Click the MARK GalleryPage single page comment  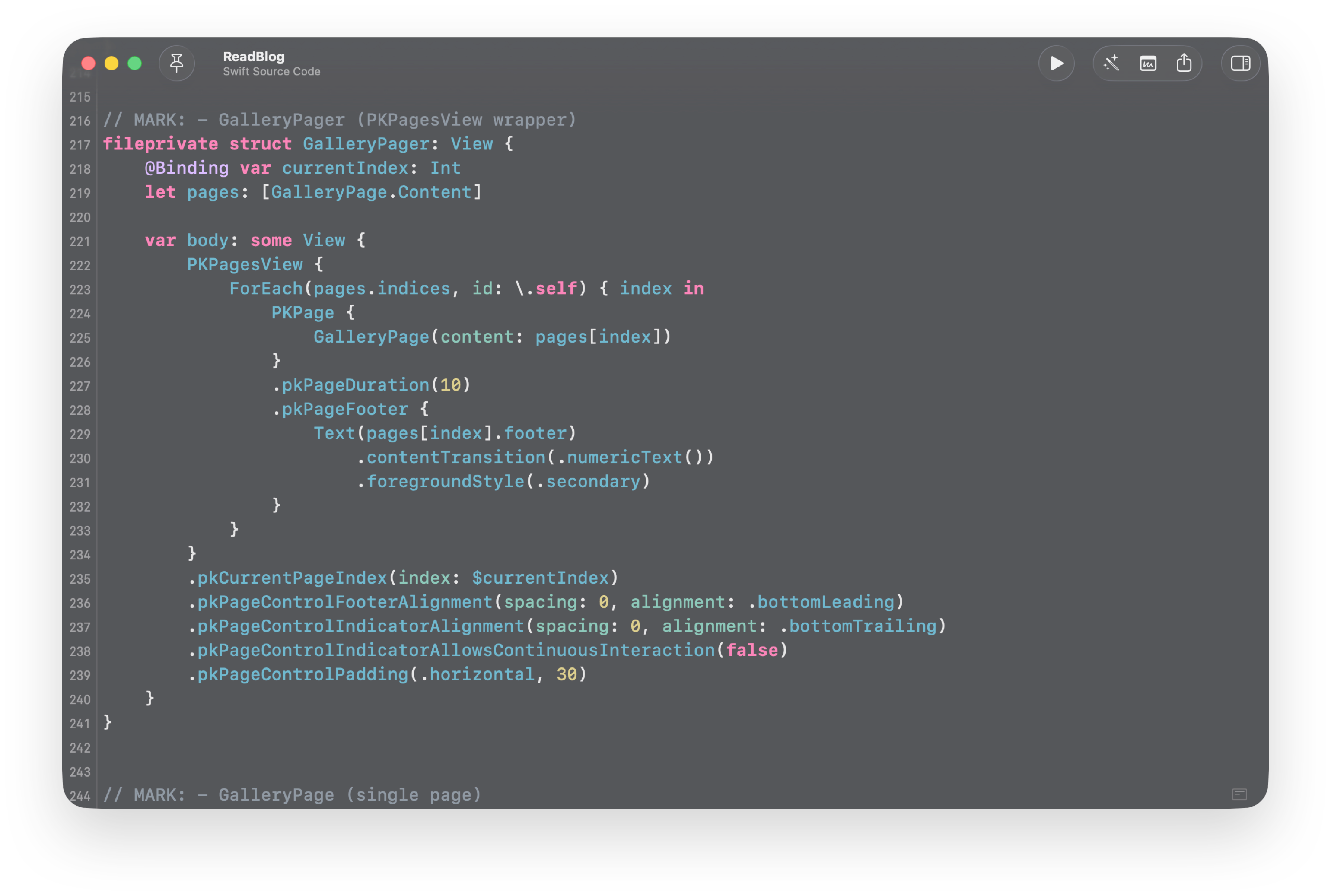(292, 795)
